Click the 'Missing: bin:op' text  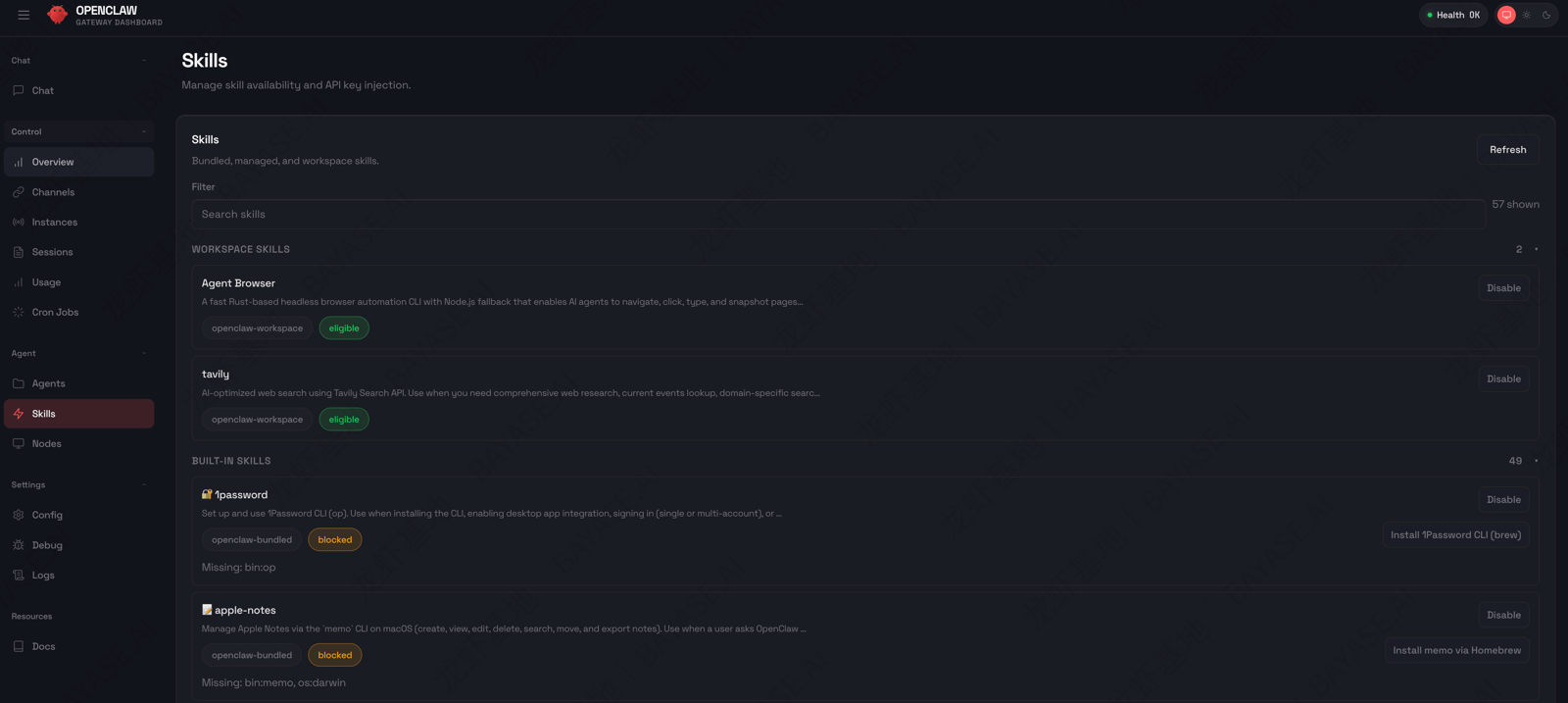[239, 568]
